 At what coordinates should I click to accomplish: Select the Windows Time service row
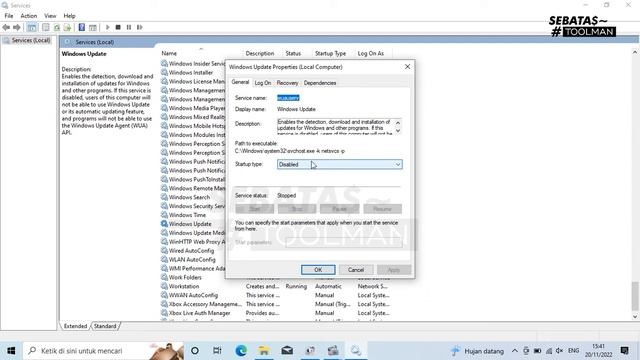pyautogui.click(x=187, y=215)
